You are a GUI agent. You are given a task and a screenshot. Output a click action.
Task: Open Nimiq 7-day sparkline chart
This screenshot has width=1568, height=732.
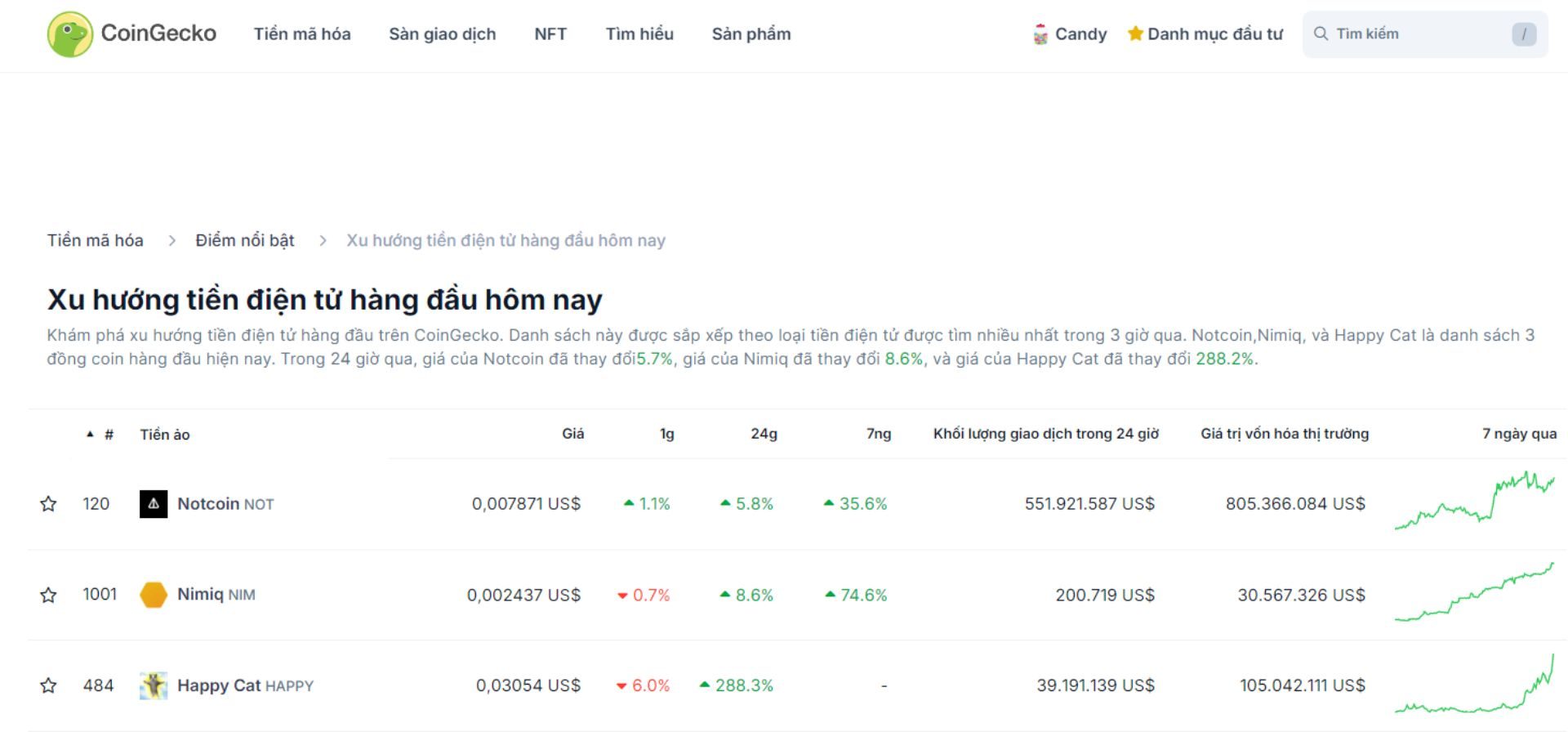click(1475, 592)
